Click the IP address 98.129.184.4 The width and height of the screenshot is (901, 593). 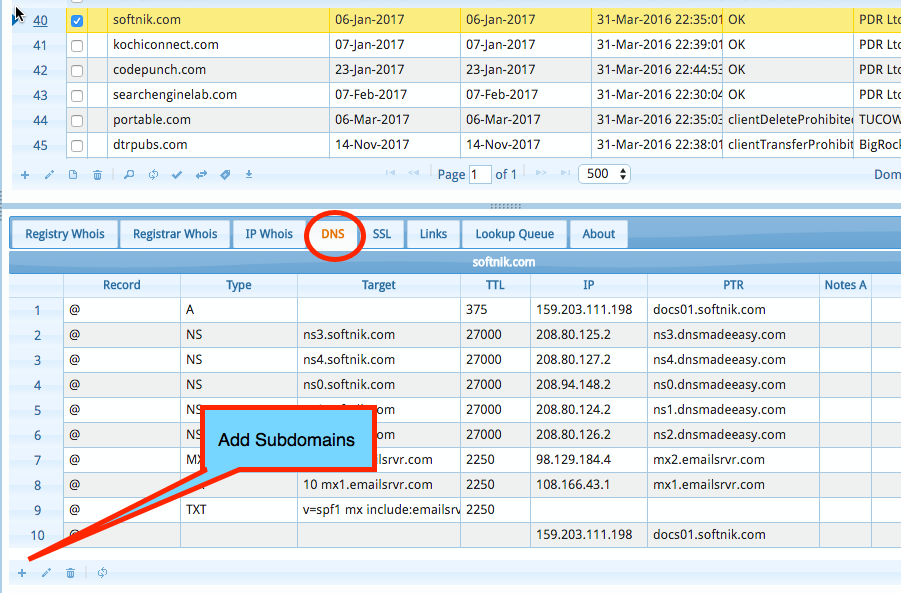tap(573, 460)
